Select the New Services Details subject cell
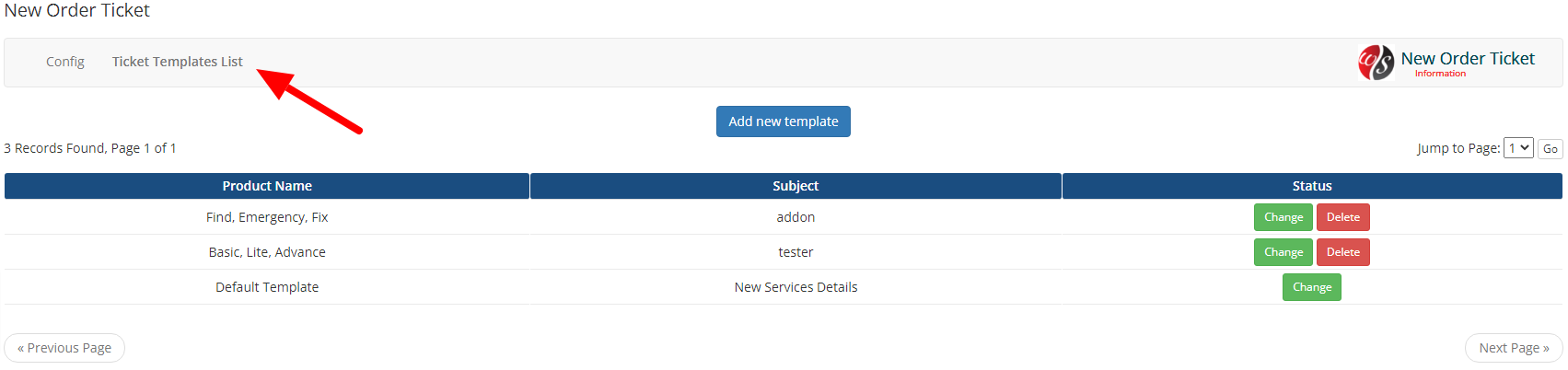This screenshot has height=370, width=1568. pyautogui.click(x=796, y=287)
